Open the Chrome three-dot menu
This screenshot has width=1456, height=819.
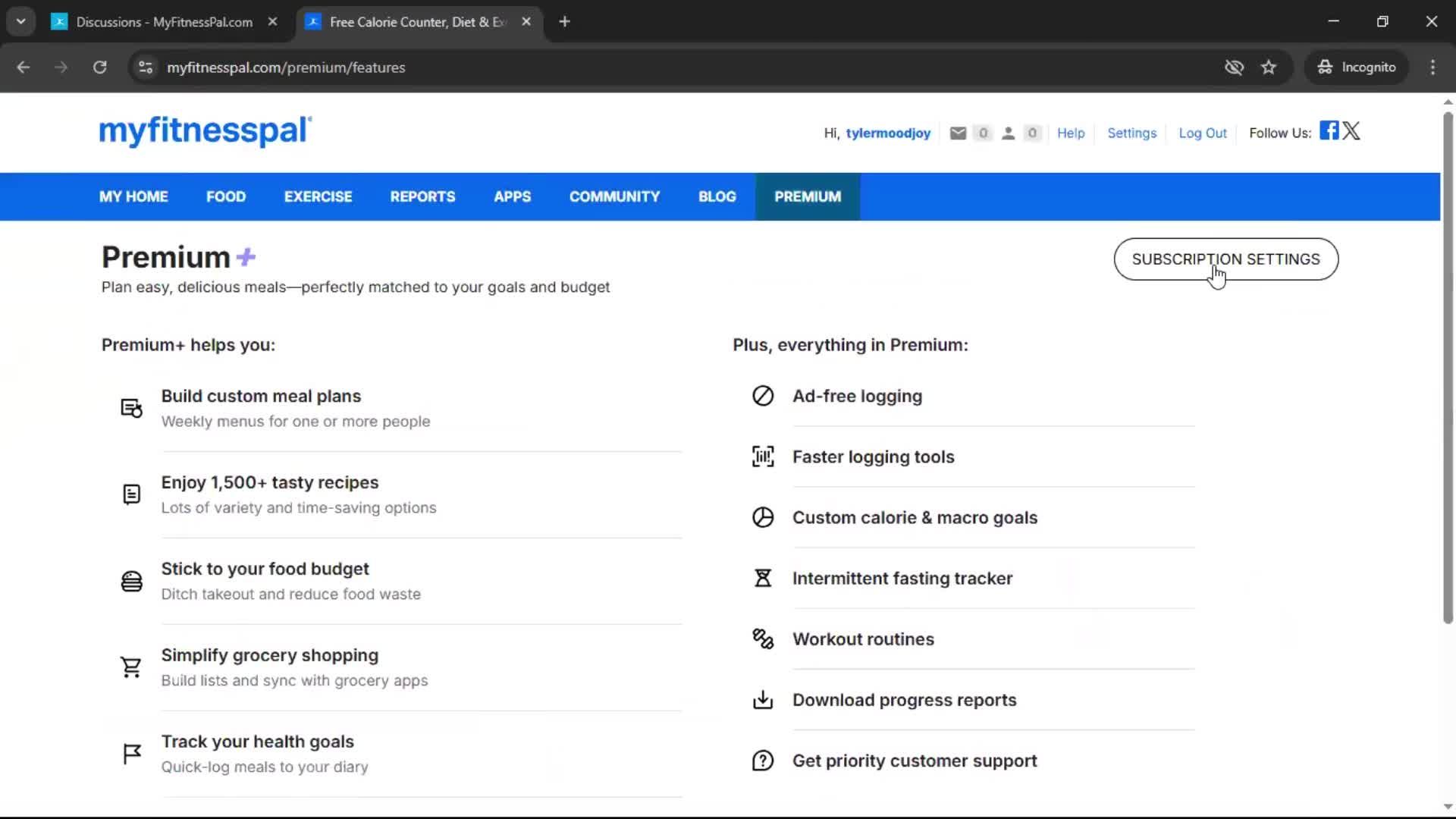pos(1432,67)
